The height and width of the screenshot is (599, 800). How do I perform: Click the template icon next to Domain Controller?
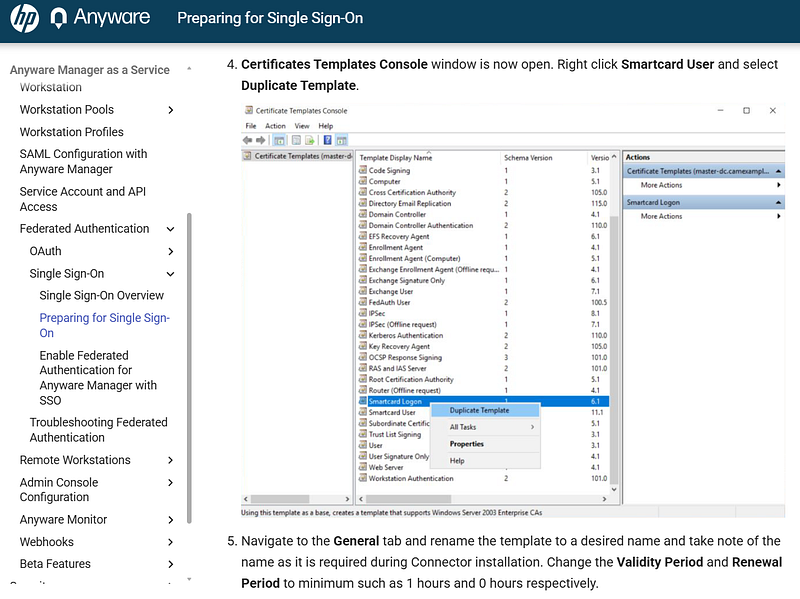pos(363,214)
